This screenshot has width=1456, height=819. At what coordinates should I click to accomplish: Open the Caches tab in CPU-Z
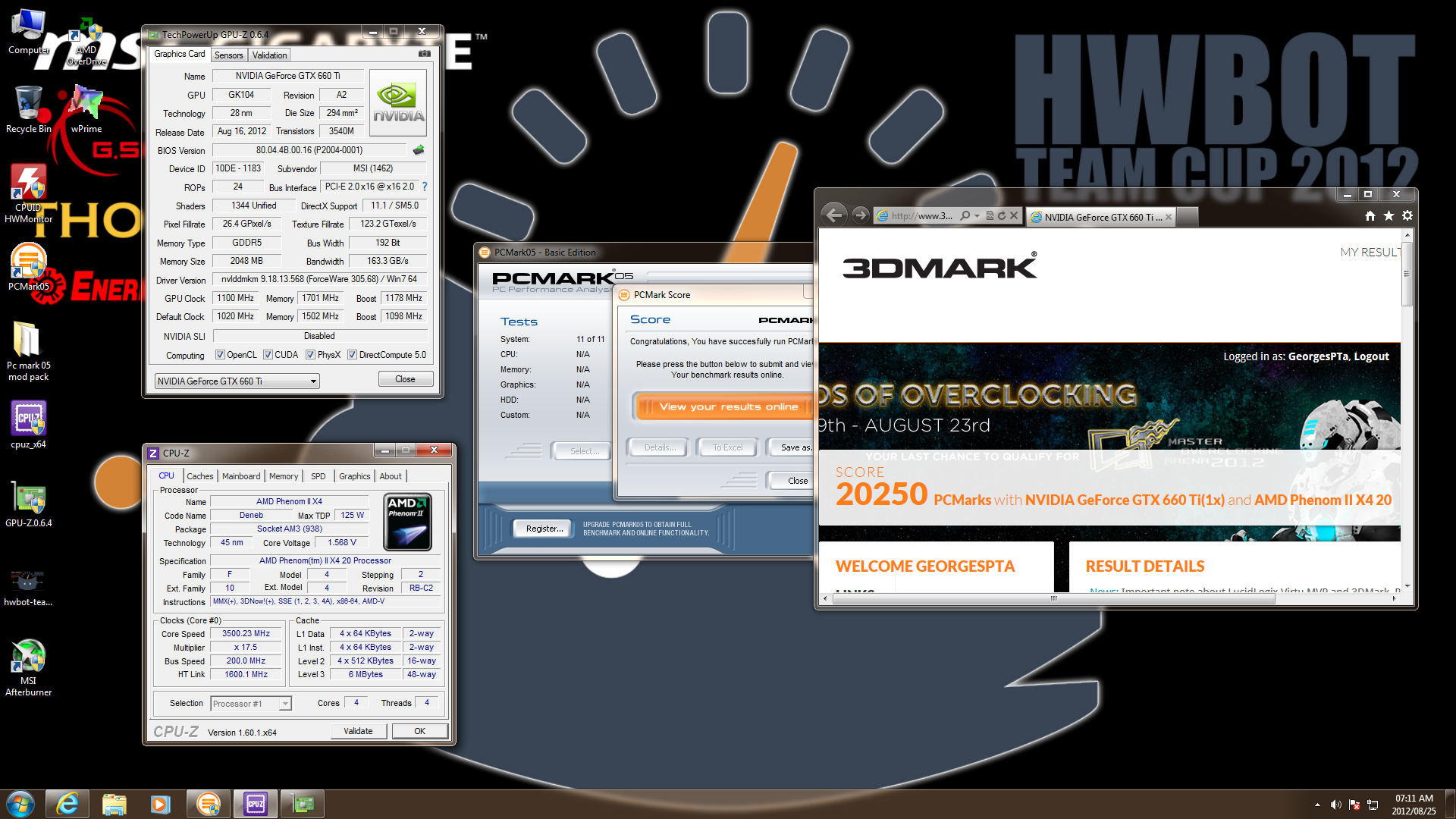200,476
